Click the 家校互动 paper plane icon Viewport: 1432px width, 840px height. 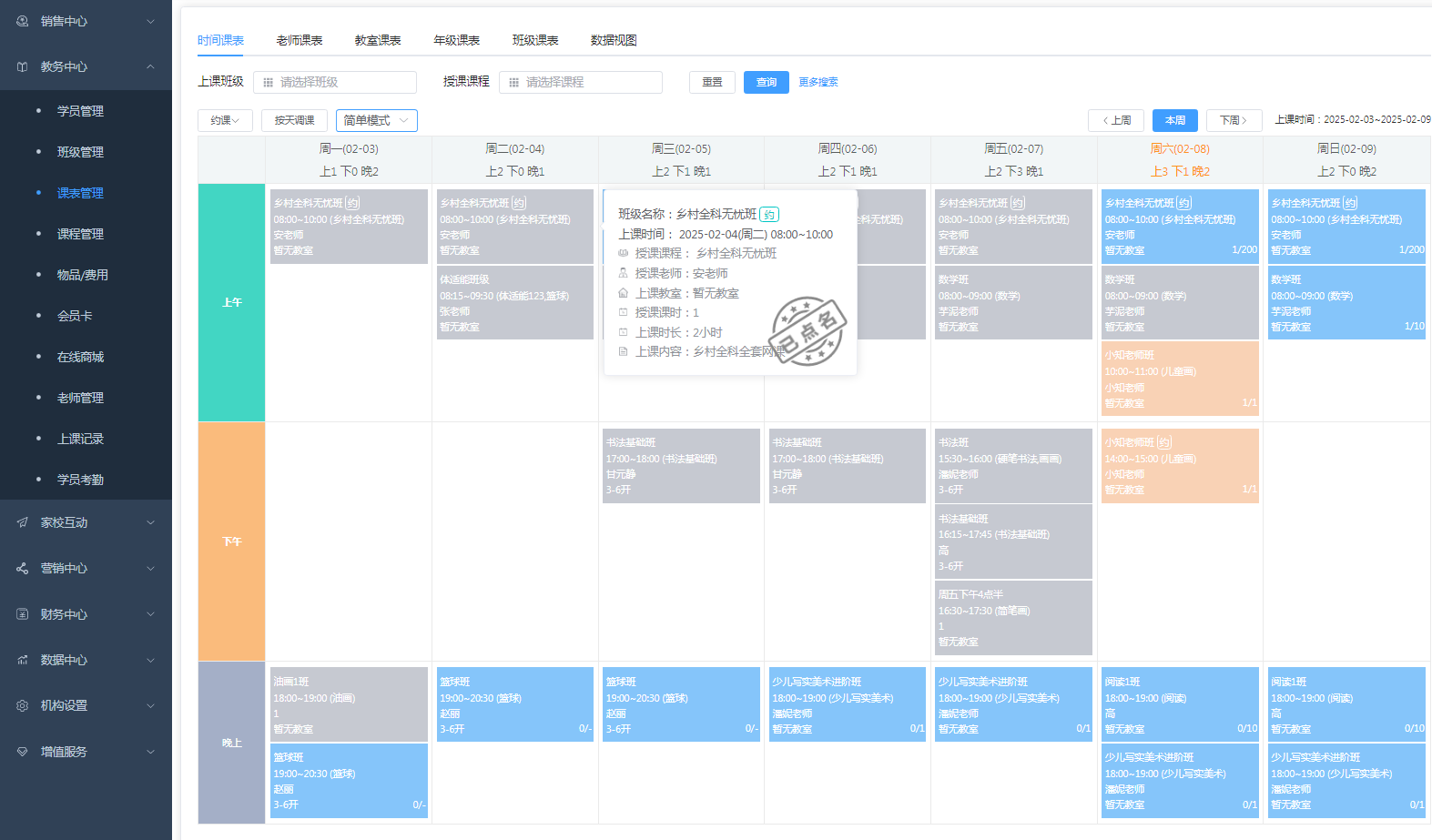coord(23,522)
